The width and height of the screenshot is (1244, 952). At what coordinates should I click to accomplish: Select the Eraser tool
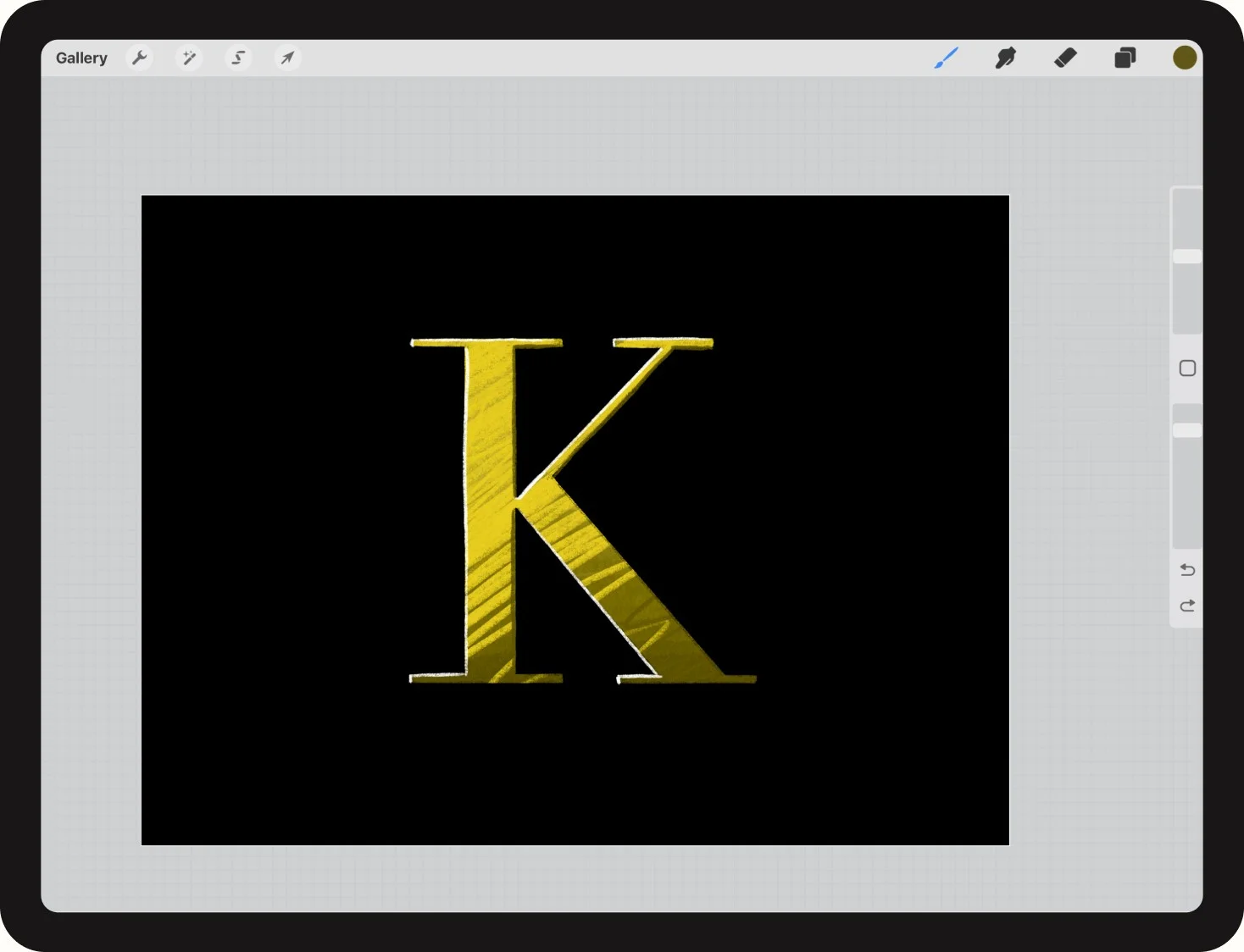coord(1065,58)
